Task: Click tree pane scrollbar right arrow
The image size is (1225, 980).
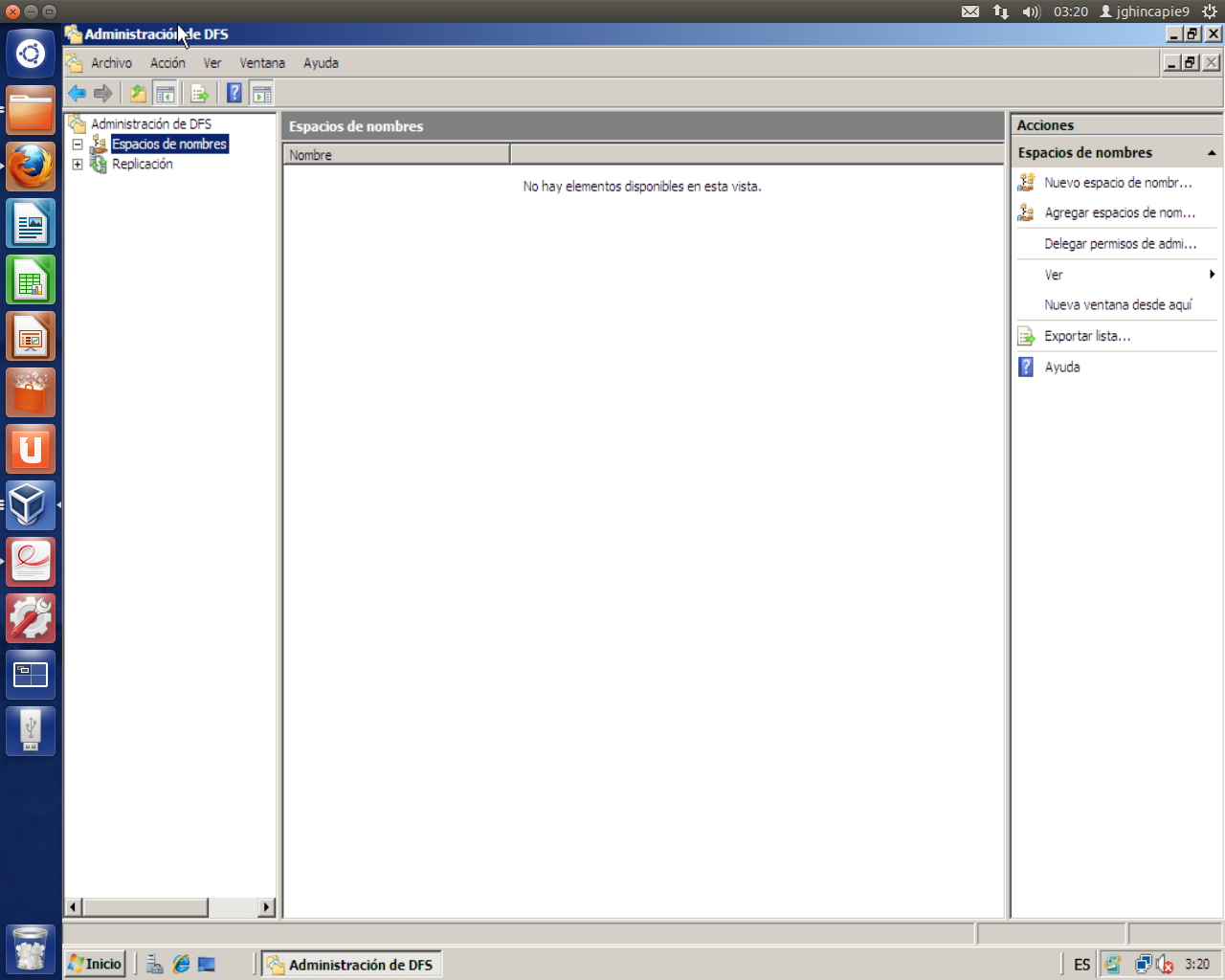Action: pos(267,907)
